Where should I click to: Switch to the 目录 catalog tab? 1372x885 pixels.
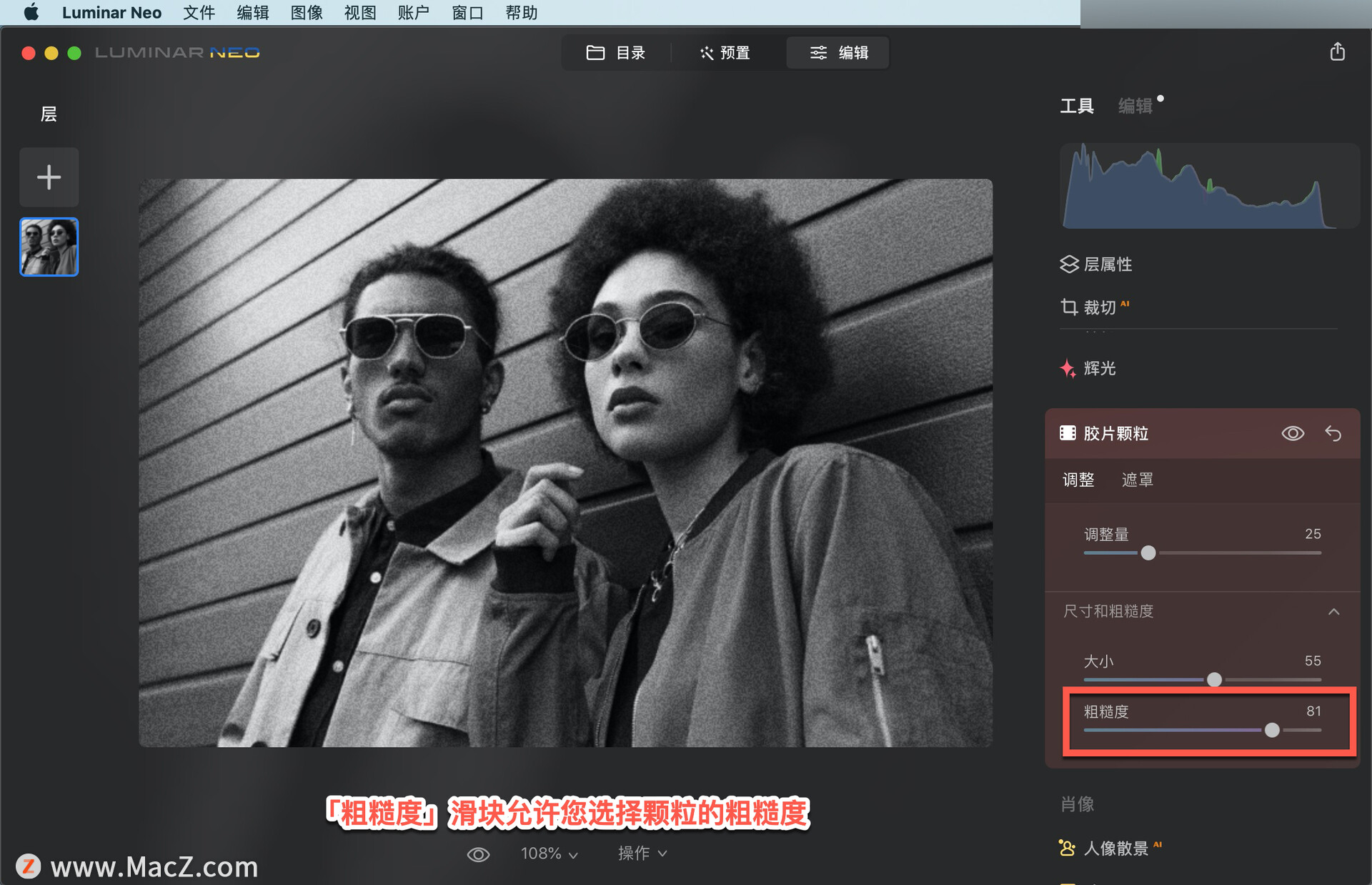click(x=616, y=53)
